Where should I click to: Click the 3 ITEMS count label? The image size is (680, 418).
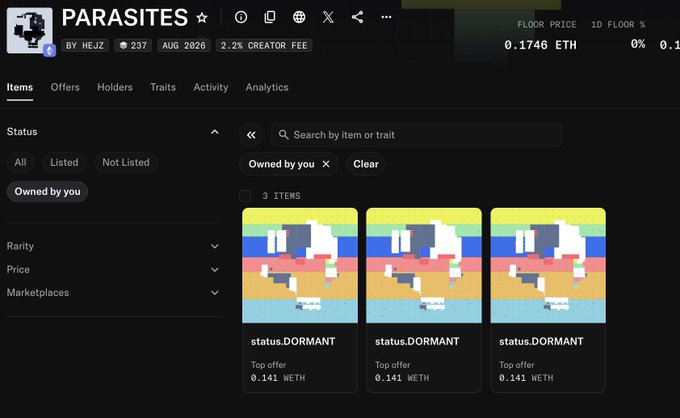281,196
